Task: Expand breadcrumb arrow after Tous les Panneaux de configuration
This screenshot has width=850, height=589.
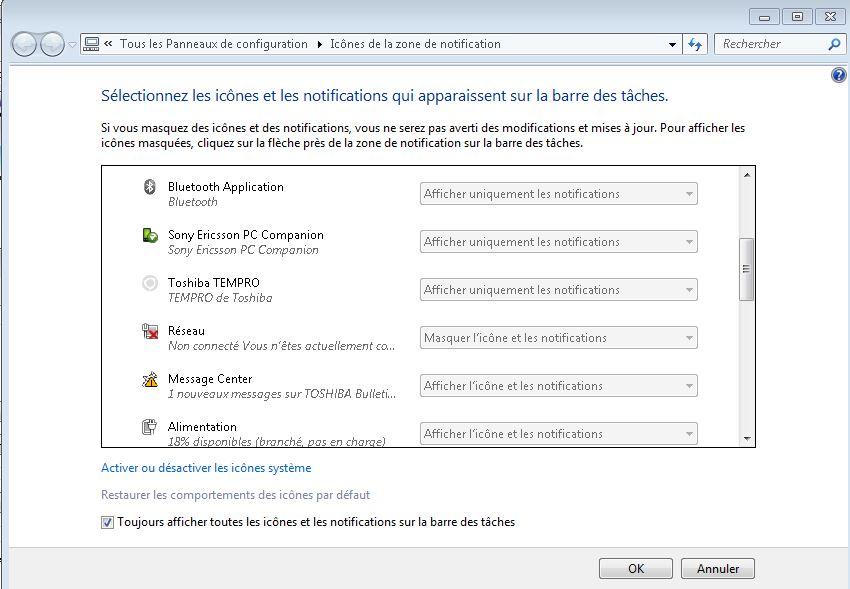Action: coord(319,44)
